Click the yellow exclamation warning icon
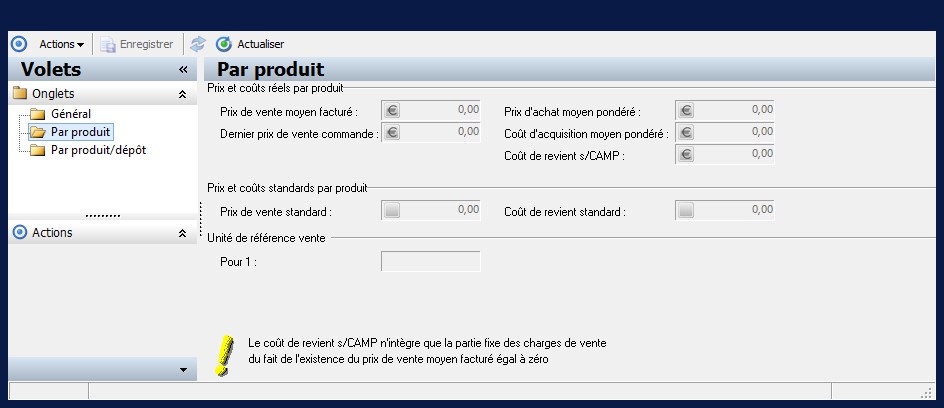 [x=225, y=353]
